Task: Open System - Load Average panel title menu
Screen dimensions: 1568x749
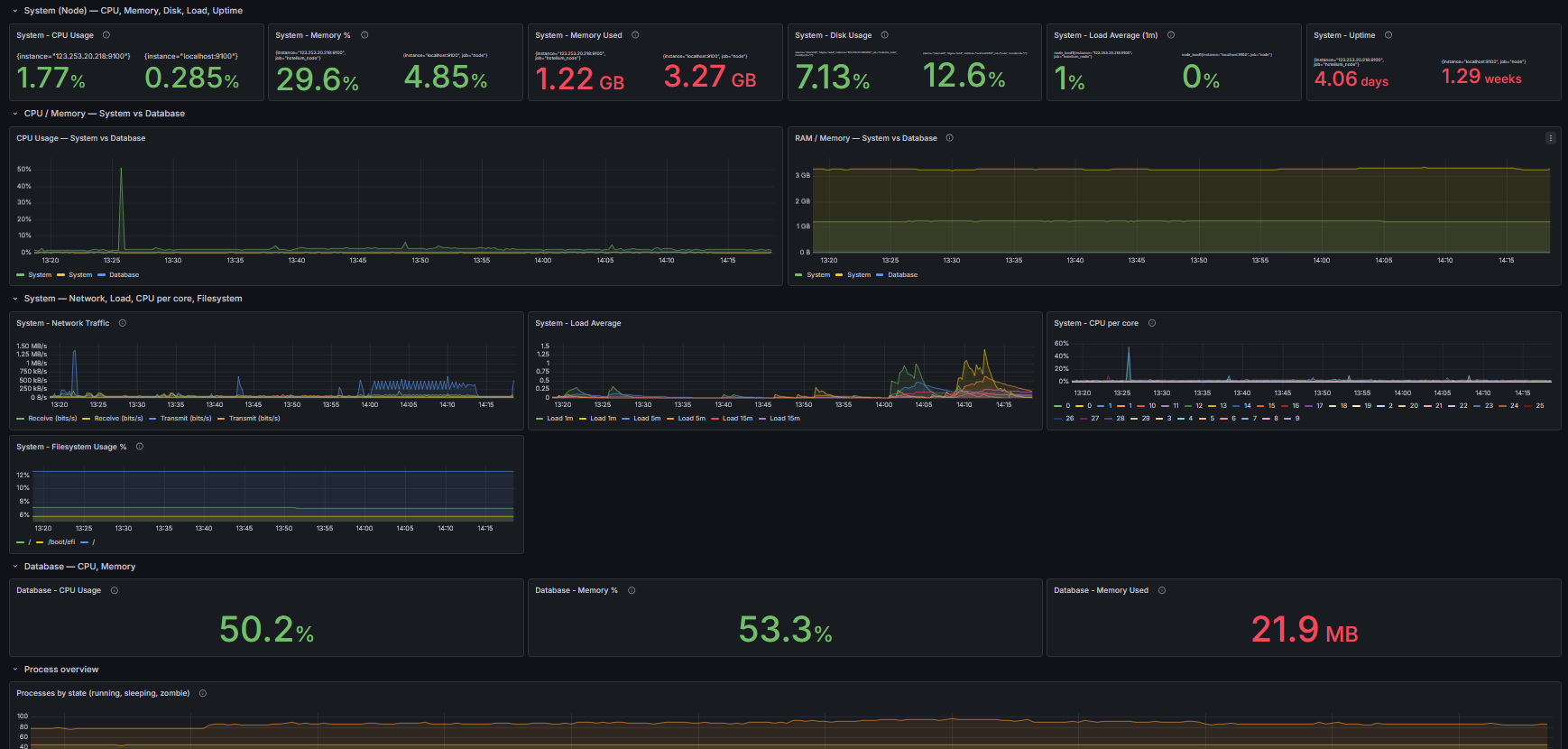Action: [x=577, y=323]
